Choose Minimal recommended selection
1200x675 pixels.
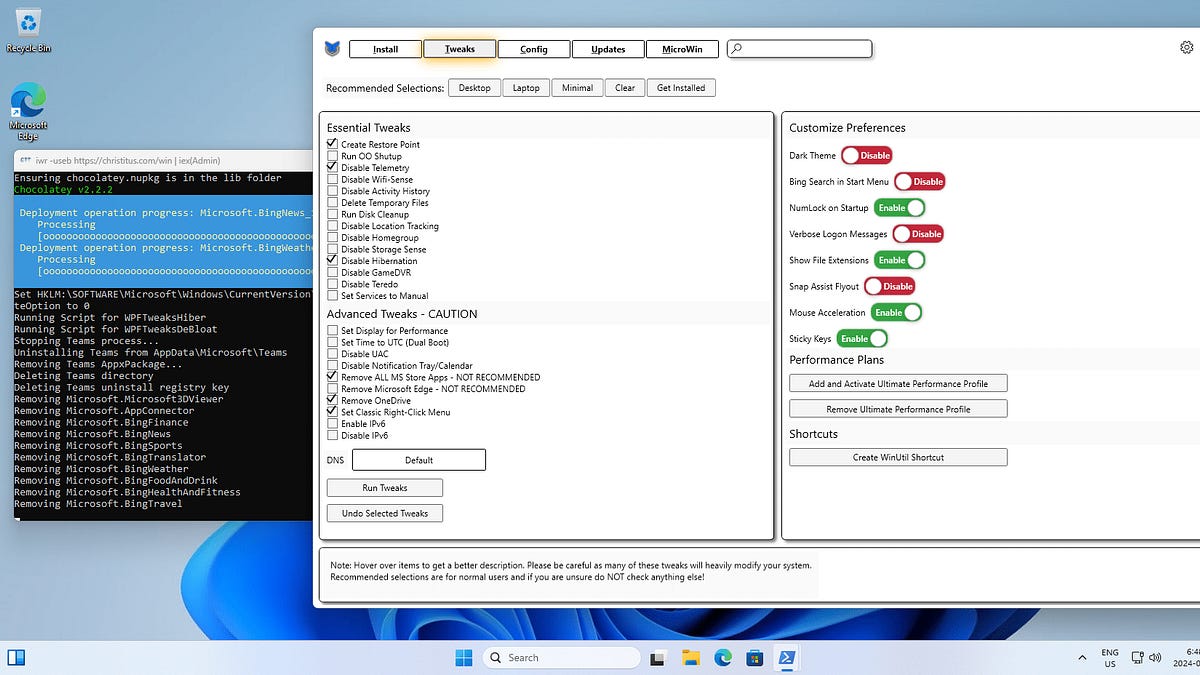[x=577, y=88]
